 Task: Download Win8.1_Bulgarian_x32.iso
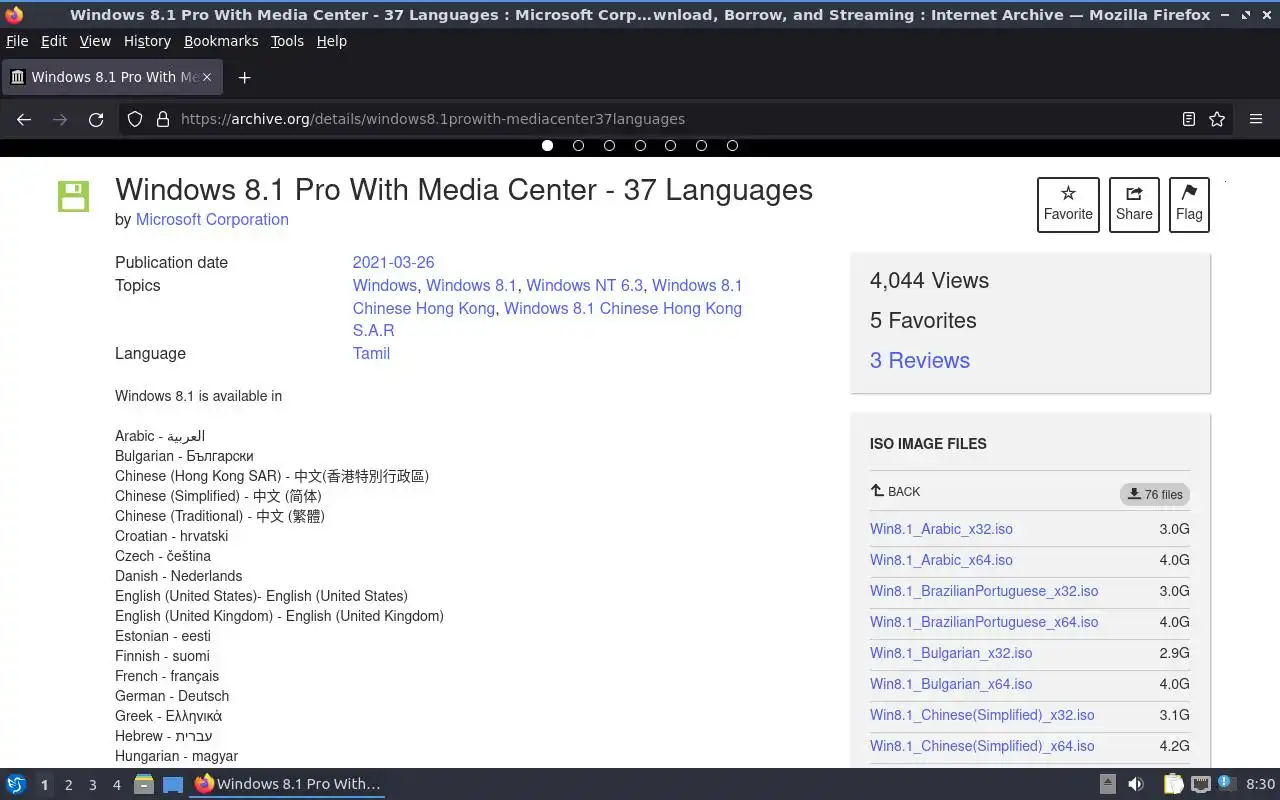coord(951,653)
